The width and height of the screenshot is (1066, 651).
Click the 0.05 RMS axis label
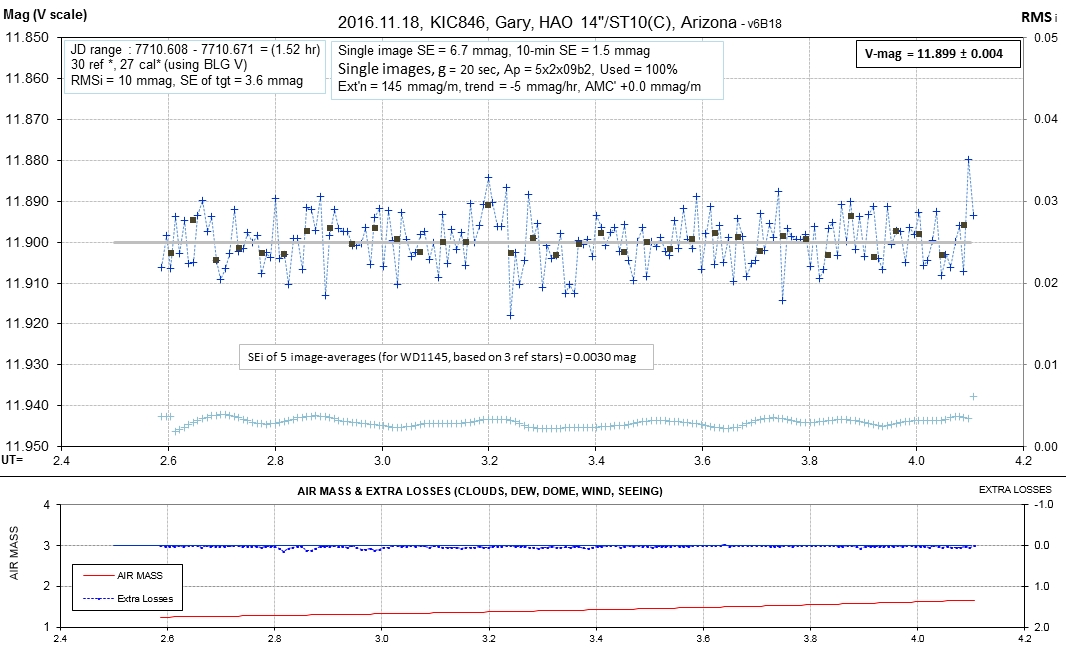pos(1046,37)
